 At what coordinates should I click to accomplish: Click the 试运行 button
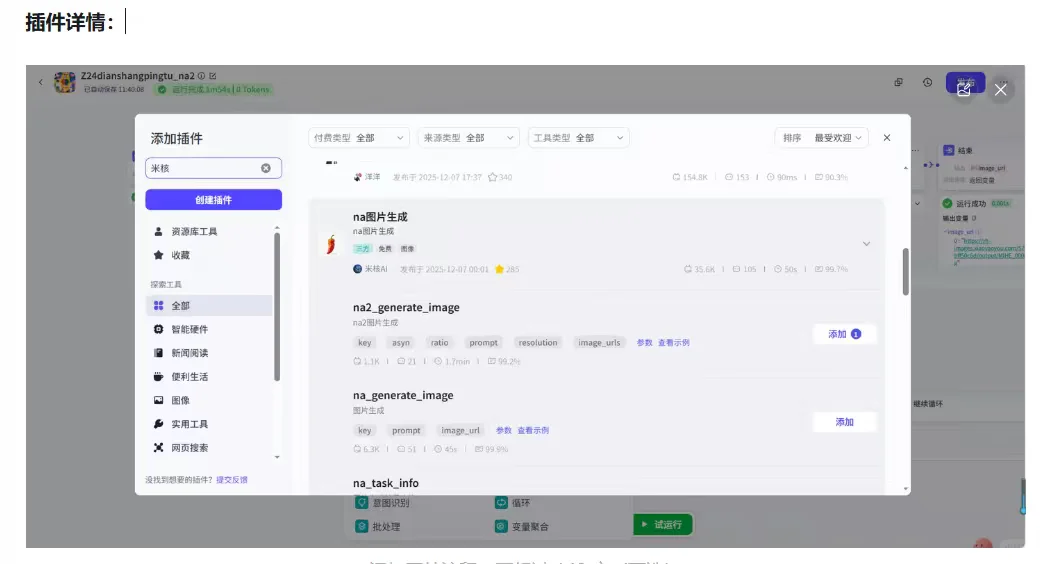663,524
